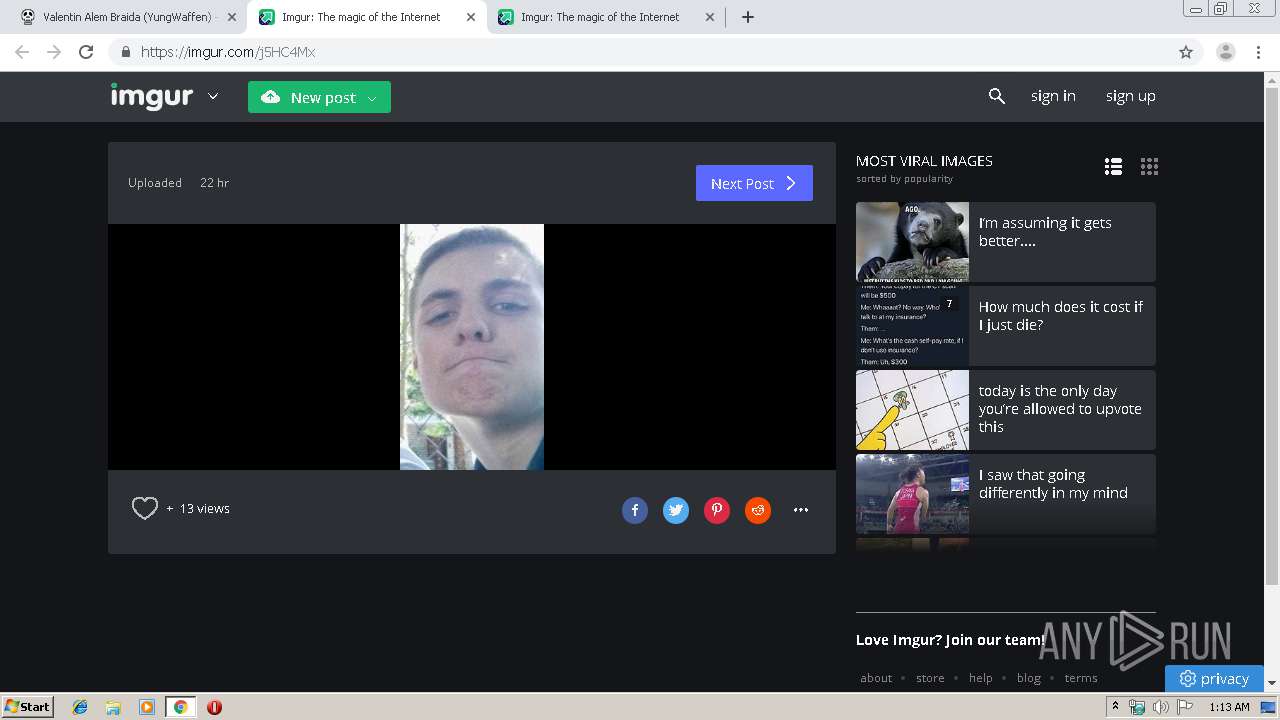
Task: Switch viral images to list view
Action: click(1113, 167)
